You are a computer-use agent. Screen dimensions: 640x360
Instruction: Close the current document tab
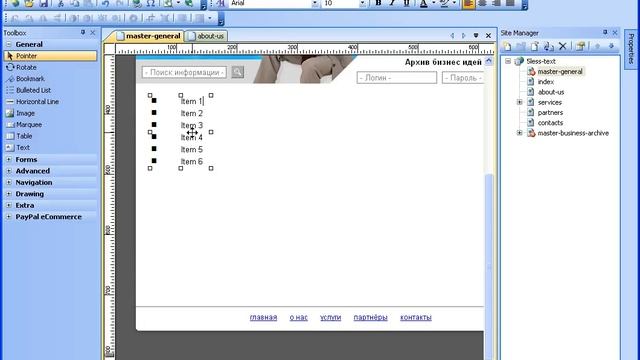pyautogui.click(x=488, y=36)
